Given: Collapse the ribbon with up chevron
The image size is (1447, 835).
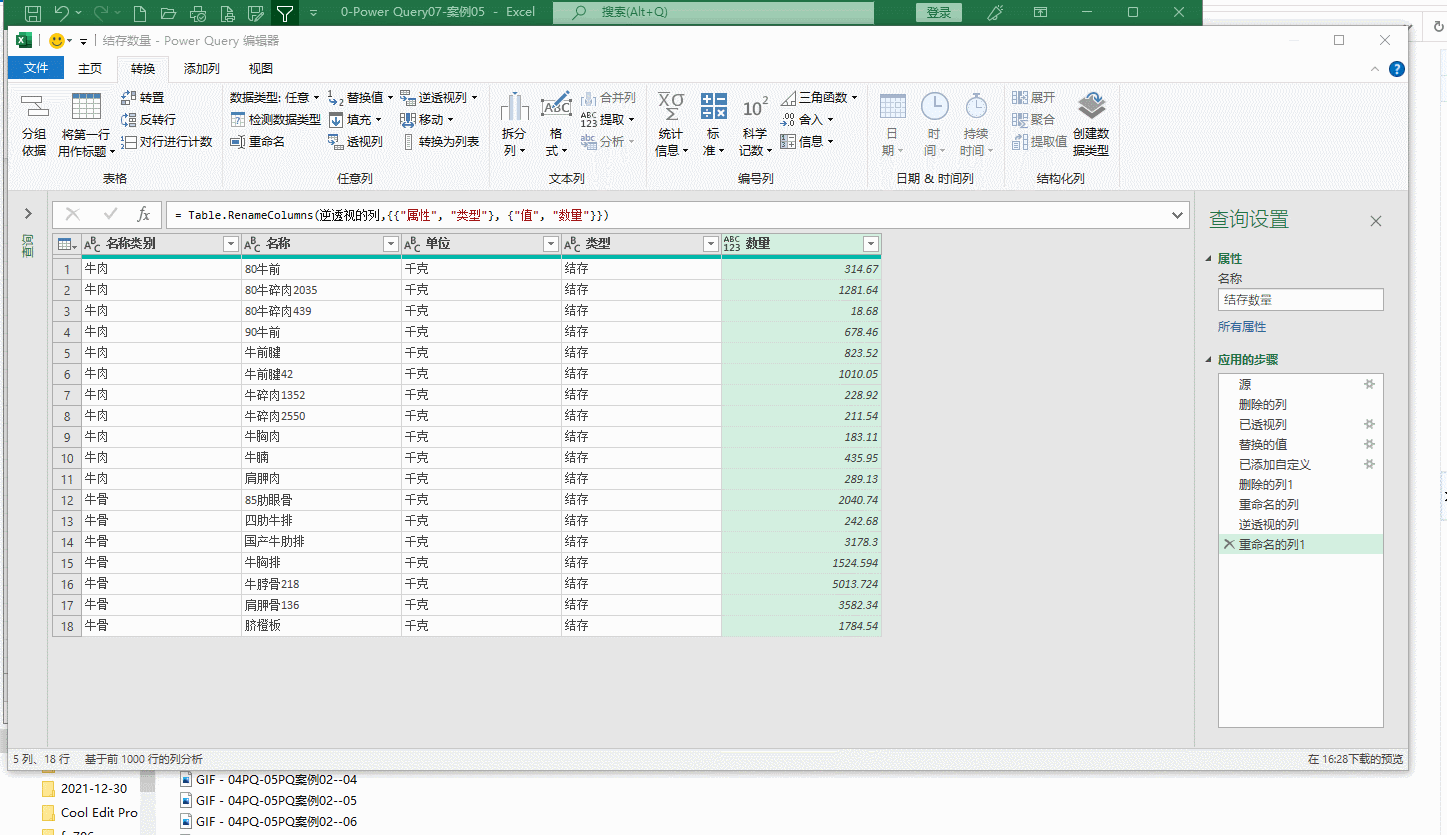Looking at the screenshot, I should click(1377, 69).
